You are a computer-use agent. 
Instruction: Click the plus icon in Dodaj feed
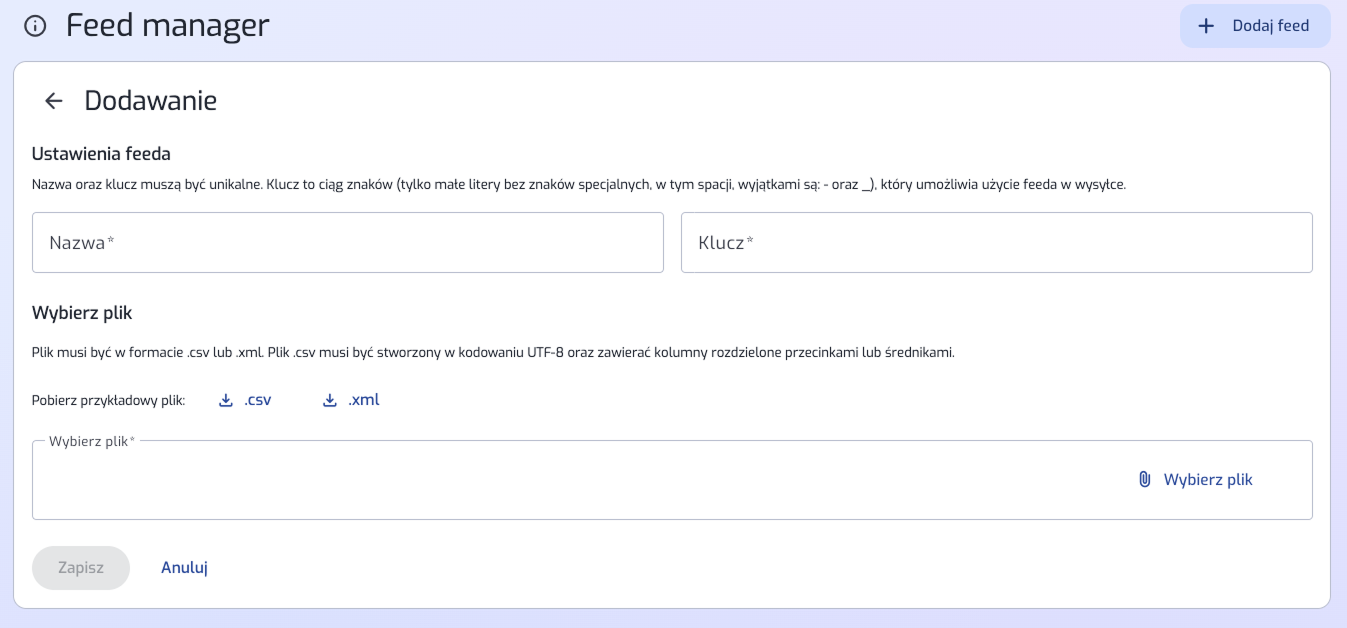1206,26
